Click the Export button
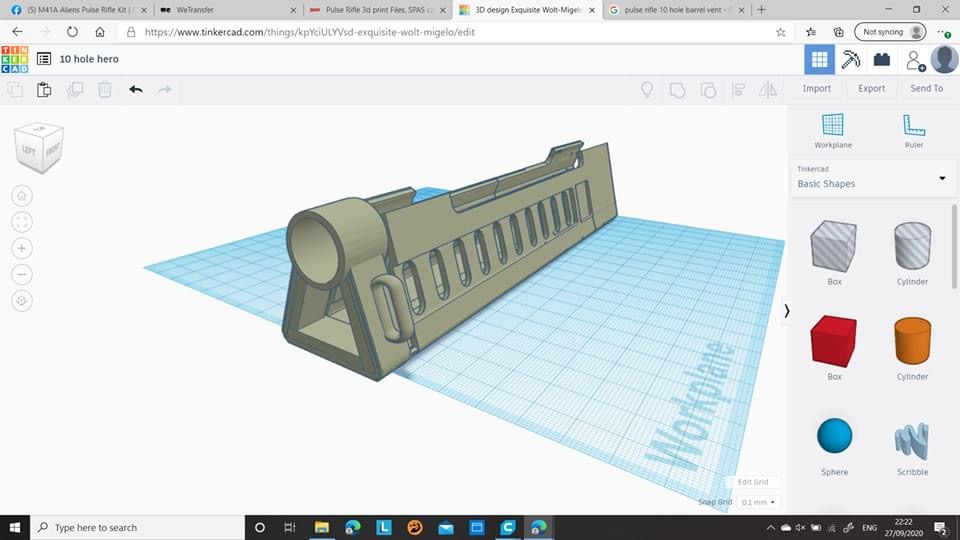 [871, 88]
